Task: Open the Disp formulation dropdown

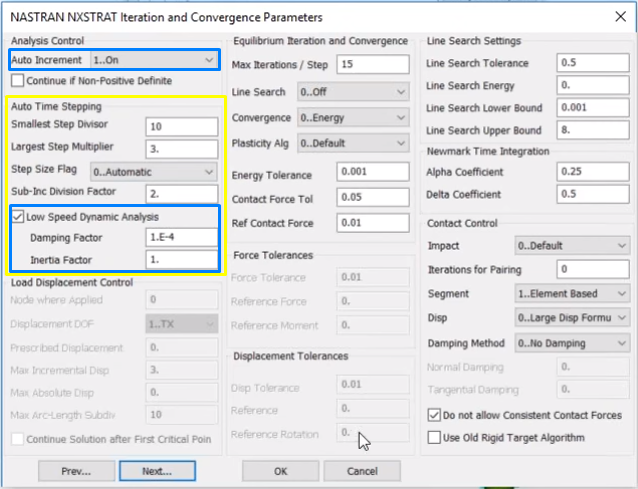Action: [x=572, y=318]
